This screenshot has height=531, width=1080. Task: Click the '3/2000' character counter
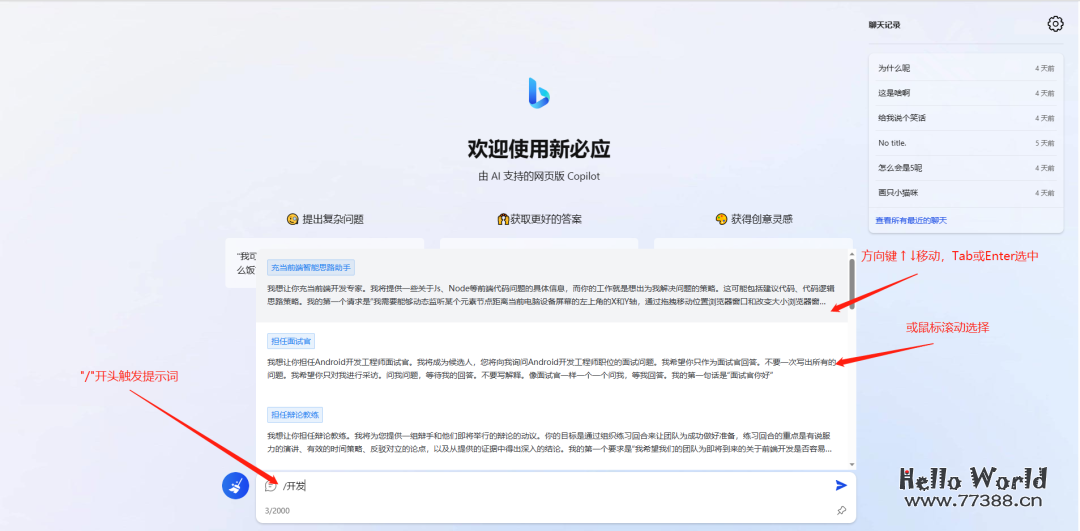(x=278, y=511)
